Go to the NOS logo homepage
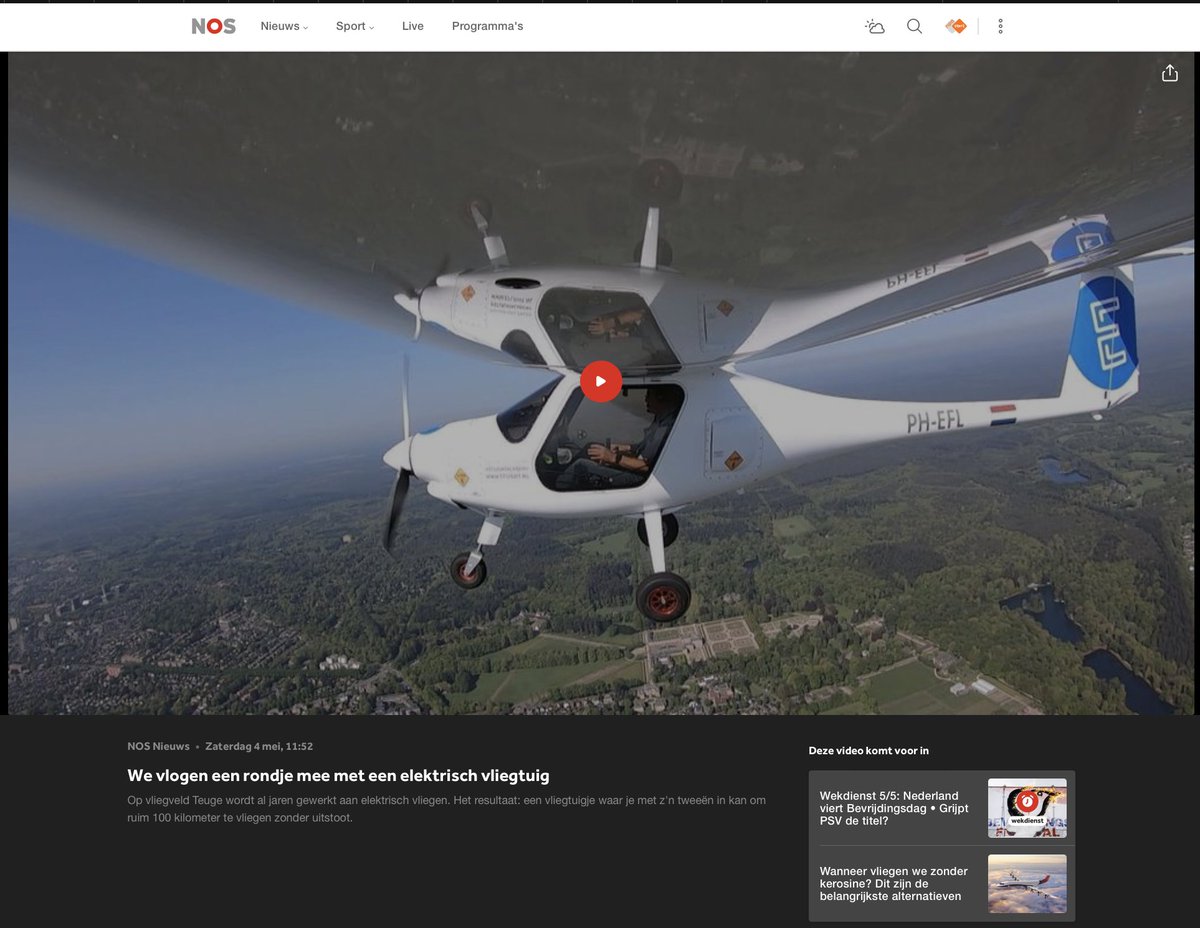 coord(213,27)
